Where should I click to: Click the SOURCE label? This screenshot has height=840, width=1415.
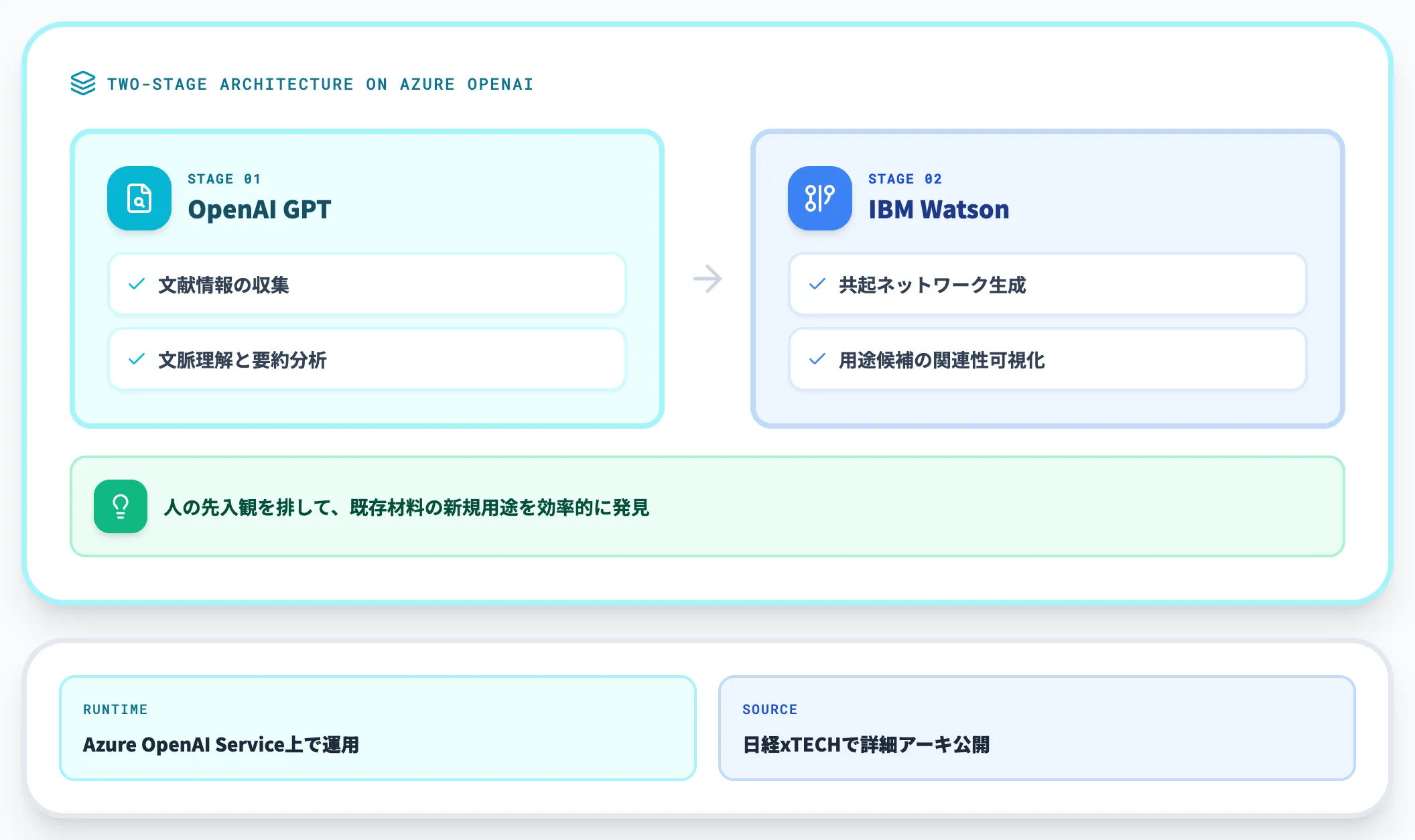770,709
